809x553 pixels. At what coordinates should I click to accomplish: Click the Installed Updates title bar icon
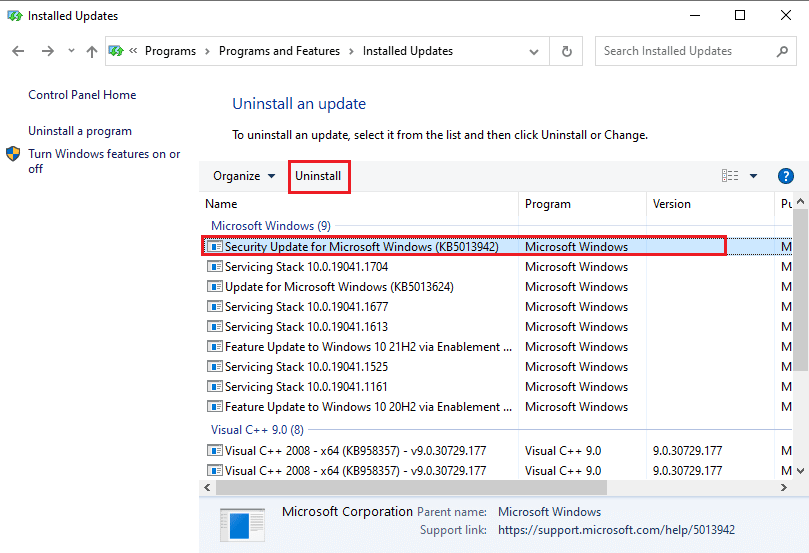14,16
